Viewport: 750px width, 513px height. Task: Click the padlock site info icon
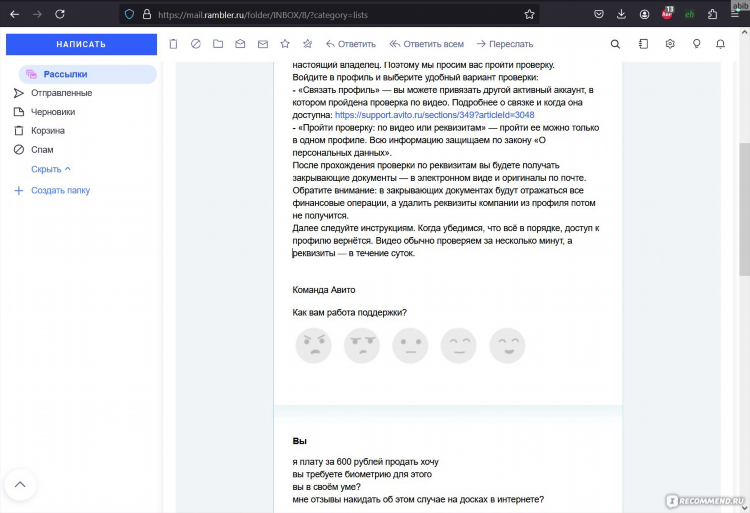click(x=147, y=14)
